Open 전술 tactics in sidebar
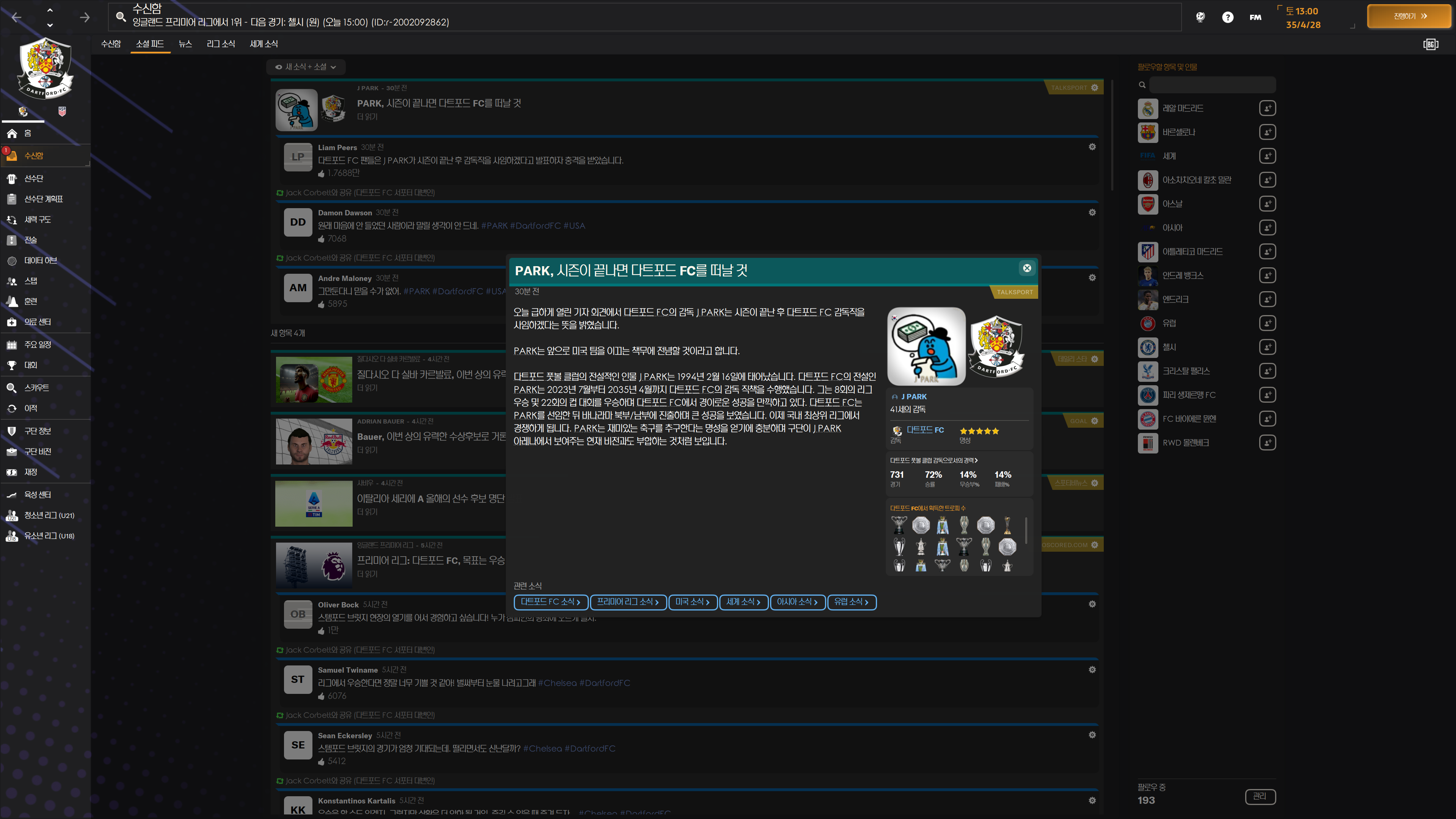Screen dimensions: 1456x819 pyautogui.click(x=45, y=240)
